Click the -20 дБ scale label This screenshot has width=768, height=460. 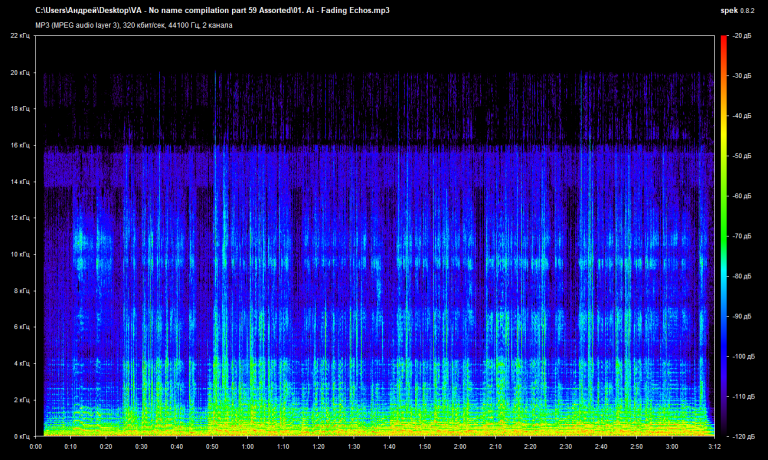[742, 36]
